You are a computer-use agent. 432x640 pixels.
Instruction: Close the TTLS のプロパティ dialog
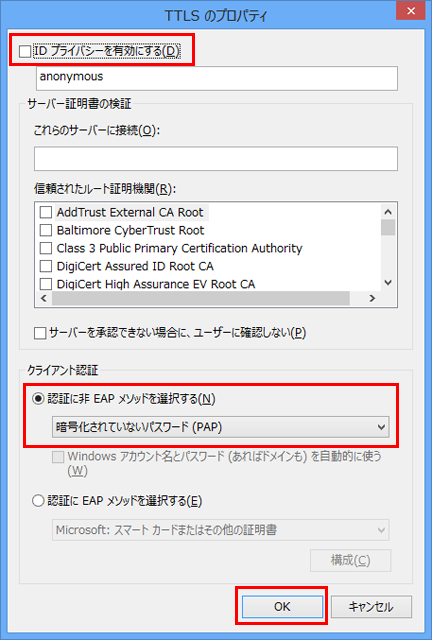tap(411, 11)
